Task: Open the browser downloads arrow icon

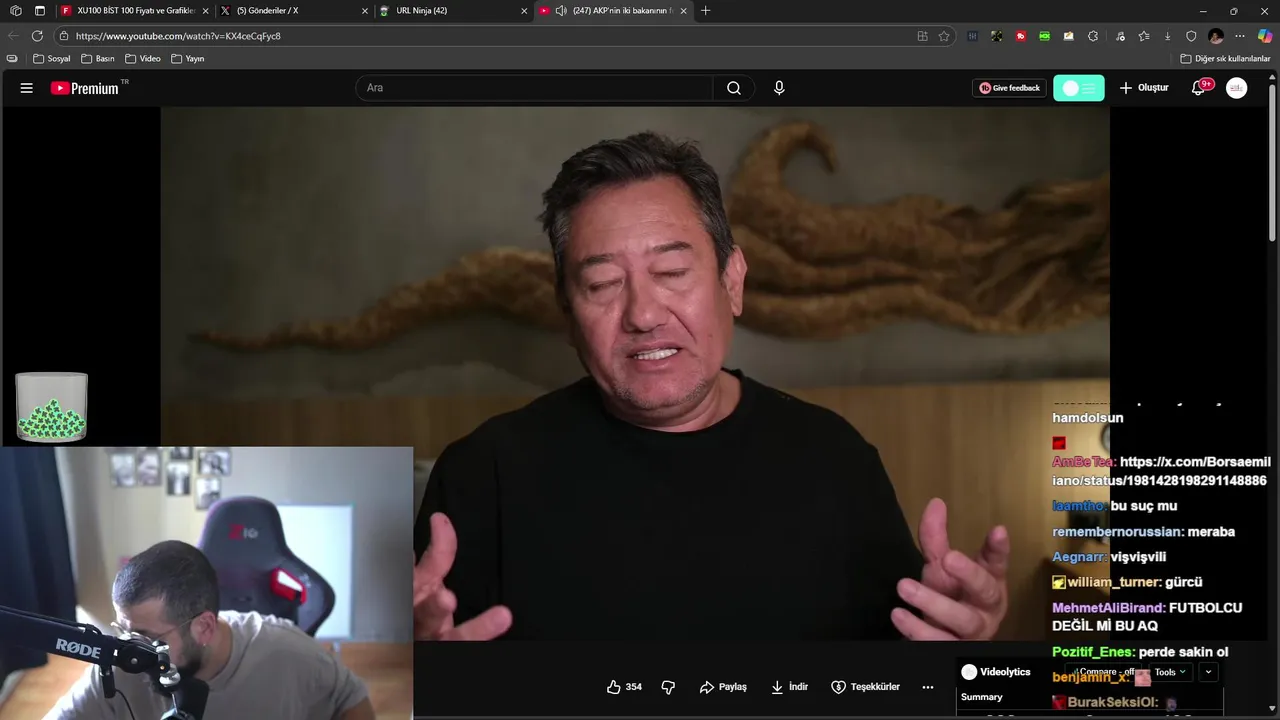Action: (x=1167, y=36)
